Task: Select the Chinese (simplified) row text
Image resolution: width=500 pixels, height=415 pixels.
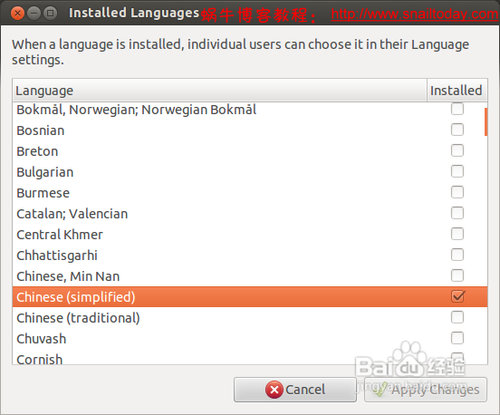Action: pos(76,297)
